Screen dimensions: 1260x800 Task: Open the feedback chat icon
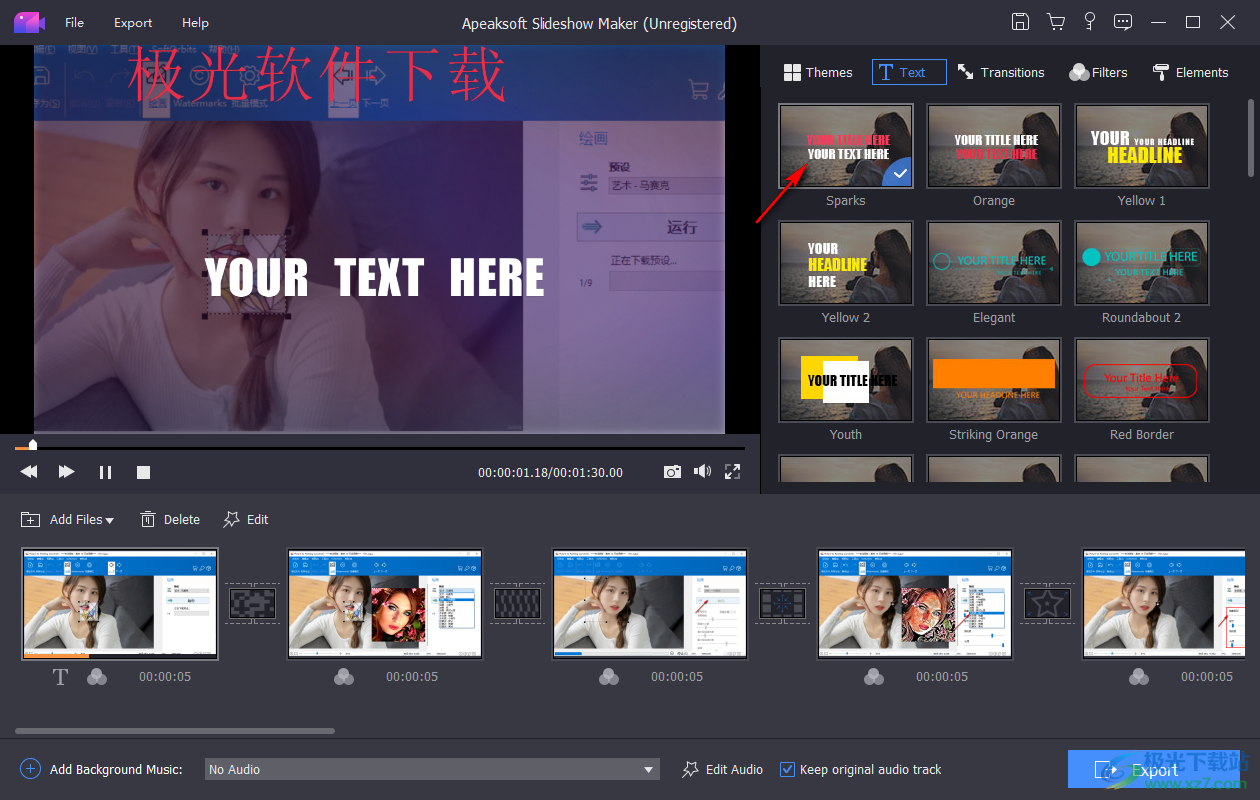click(x=1124, y=22)
